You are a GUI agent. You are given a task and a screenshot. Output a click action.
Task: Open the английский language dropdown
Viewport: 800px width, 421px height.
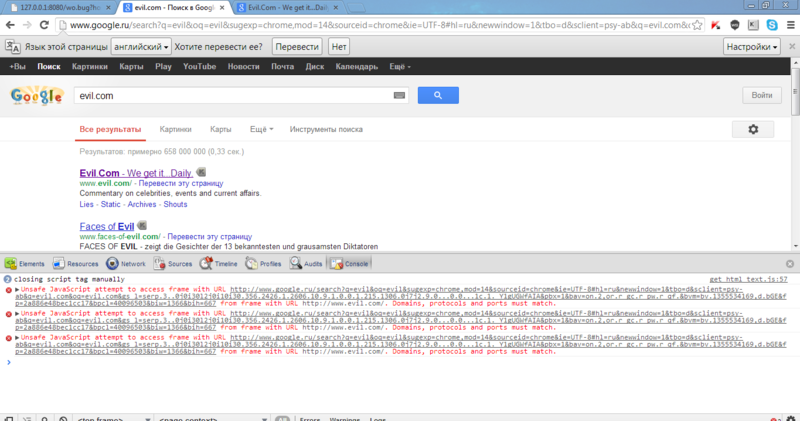click(141, 47)
